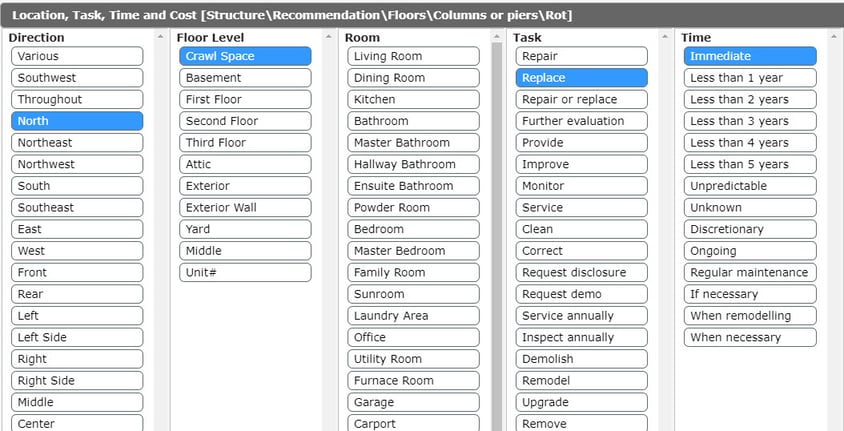Click scroll-up arrow in the Direction column
This screenshot has height=431, width=844.
(x=161, y=37)
